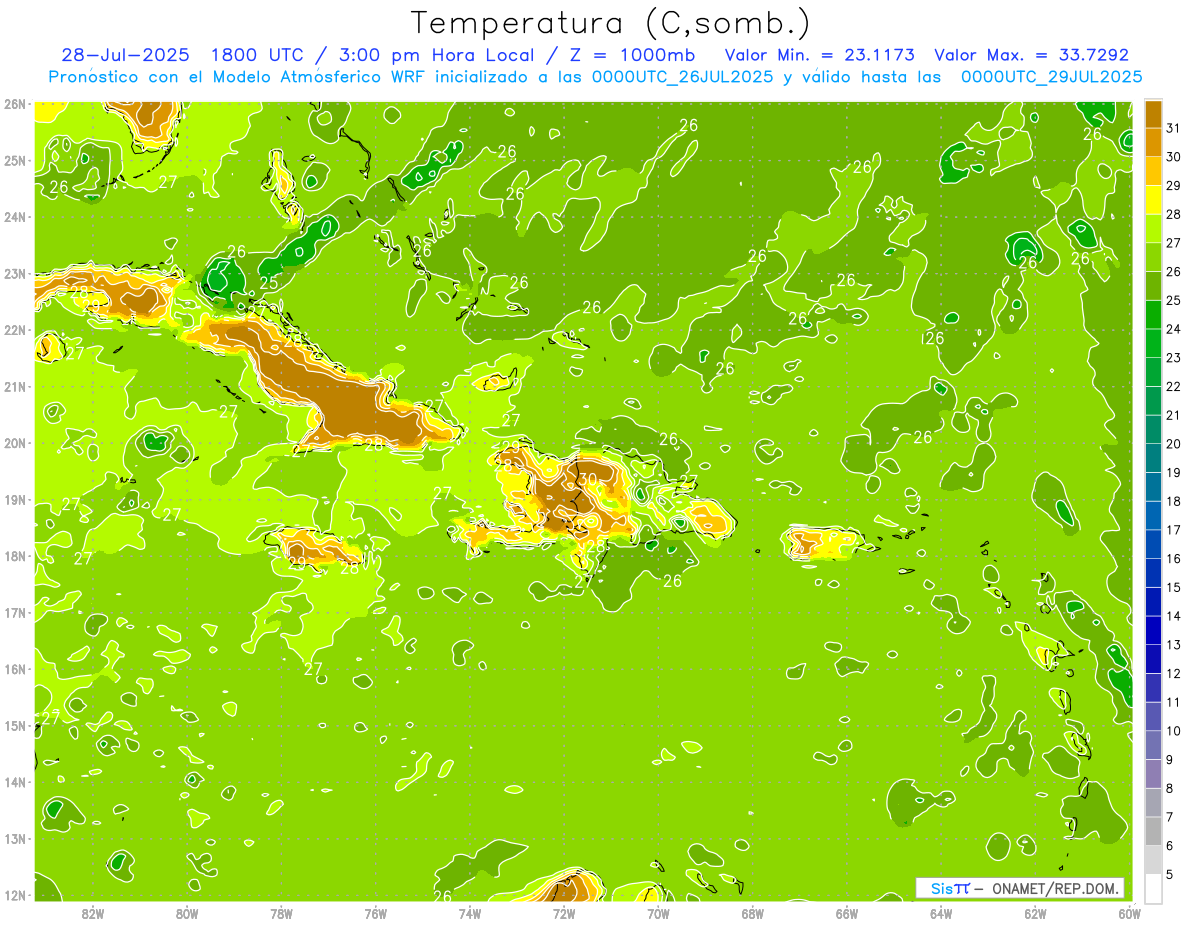This screenshot has height=927, width=1200.
Task: Click the color scale label "20"
Action: click(1174, 444)
